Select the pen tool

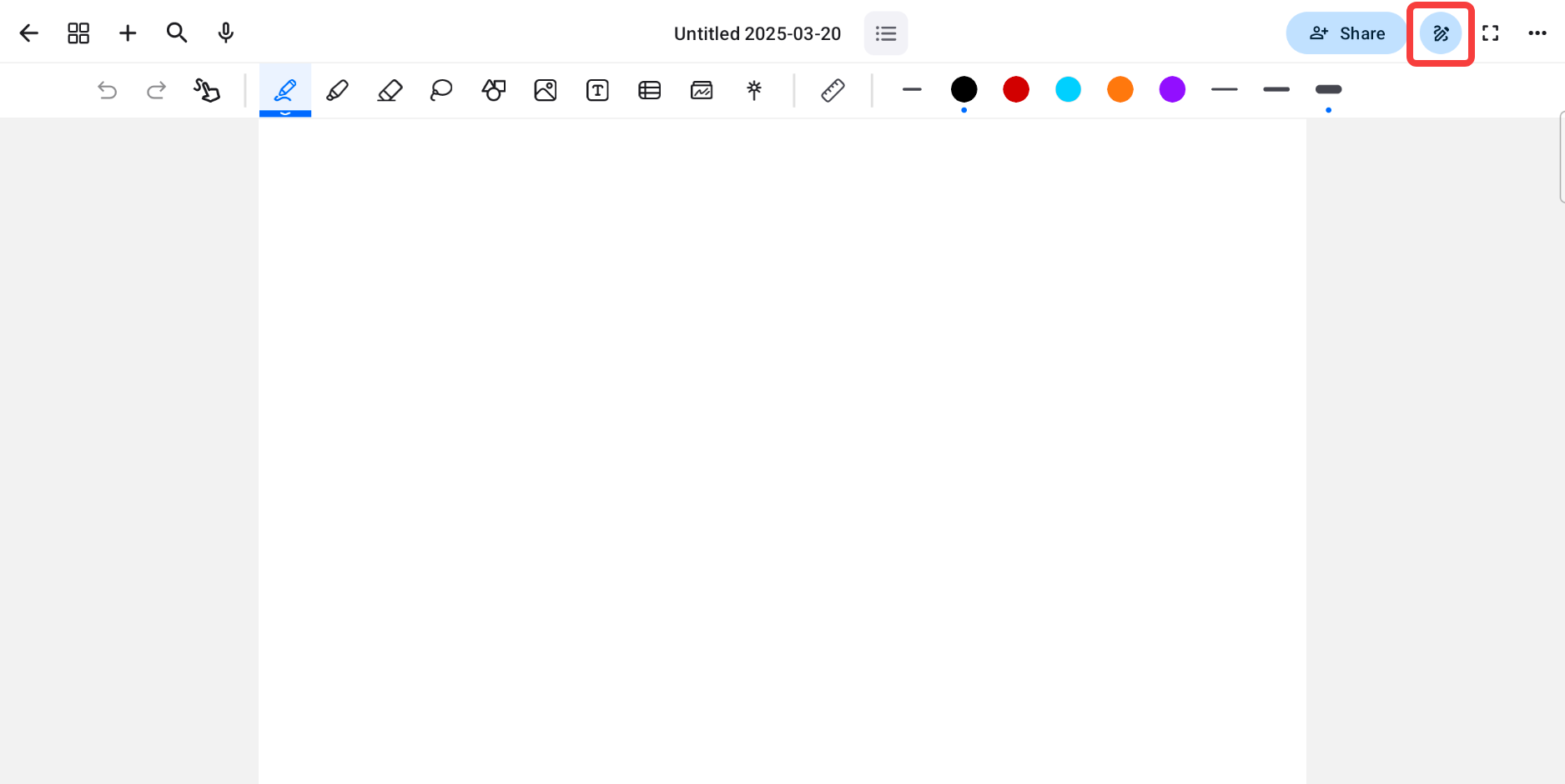(285, 89)
